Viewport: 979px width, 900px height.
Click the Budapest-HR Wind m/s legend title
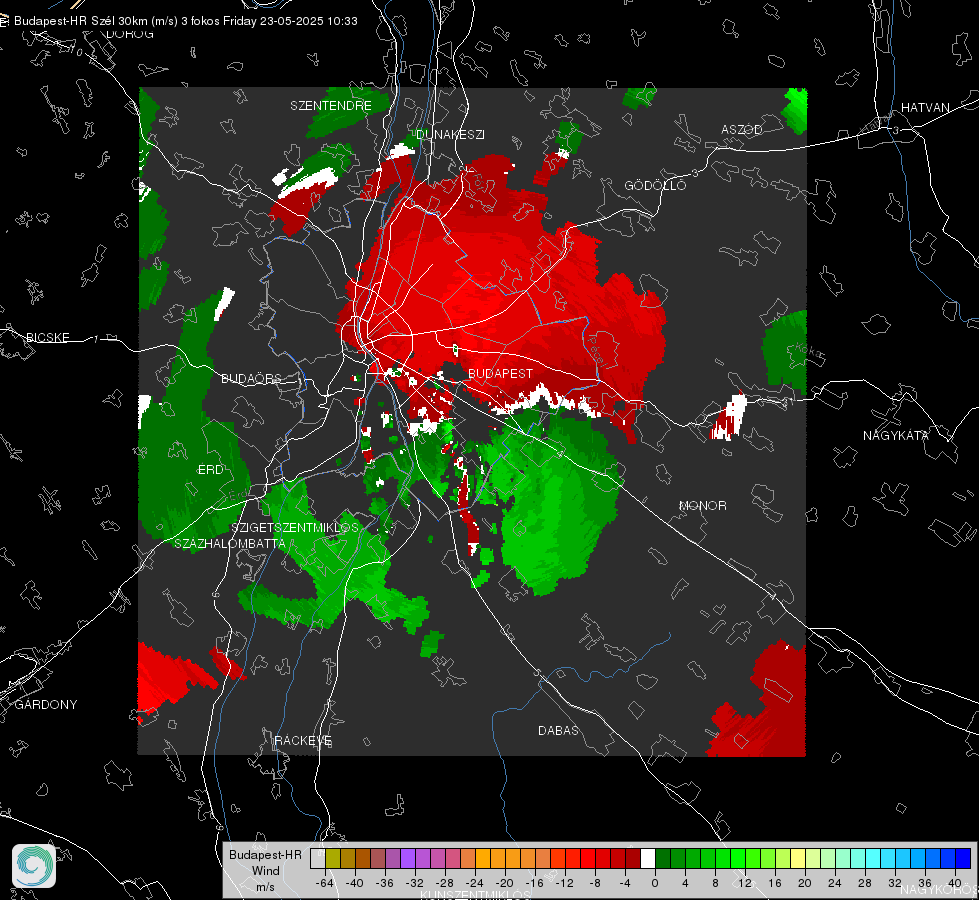(265, 870)
